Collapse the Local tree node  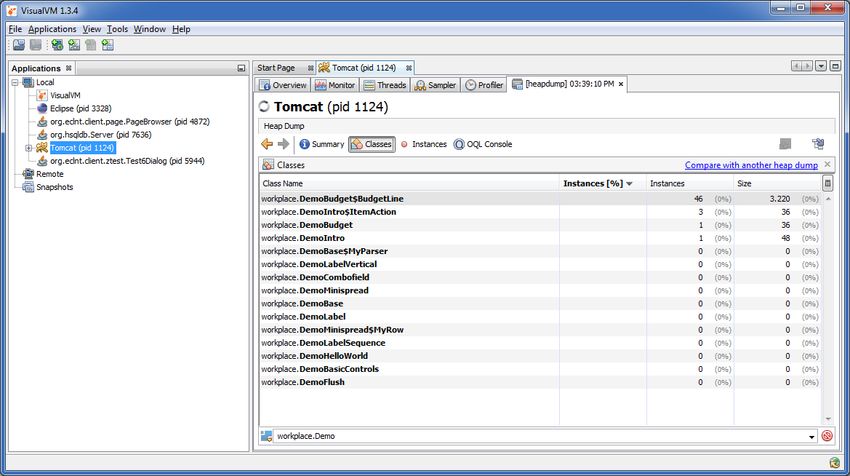click(15, 82)
